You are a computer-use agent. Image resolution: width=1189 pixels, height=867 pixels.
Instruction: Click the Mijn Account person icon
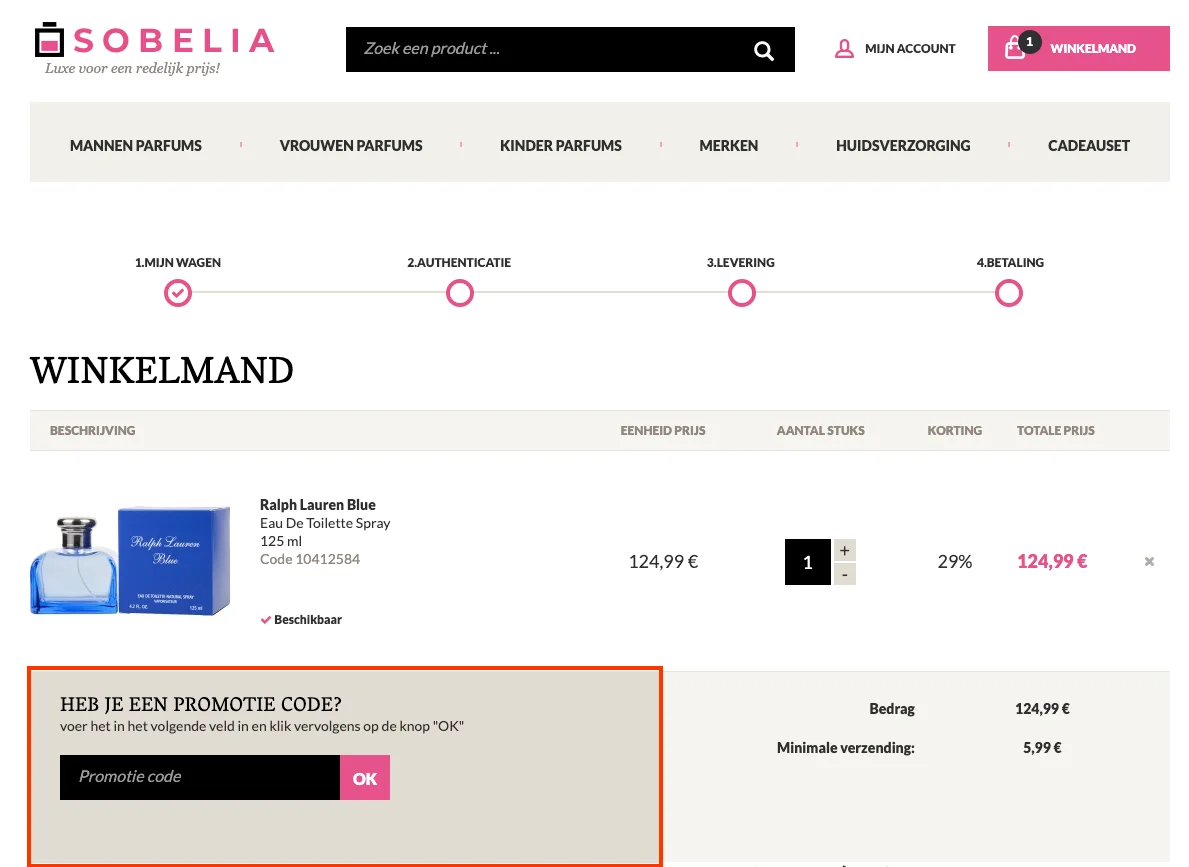pos(844,48)
